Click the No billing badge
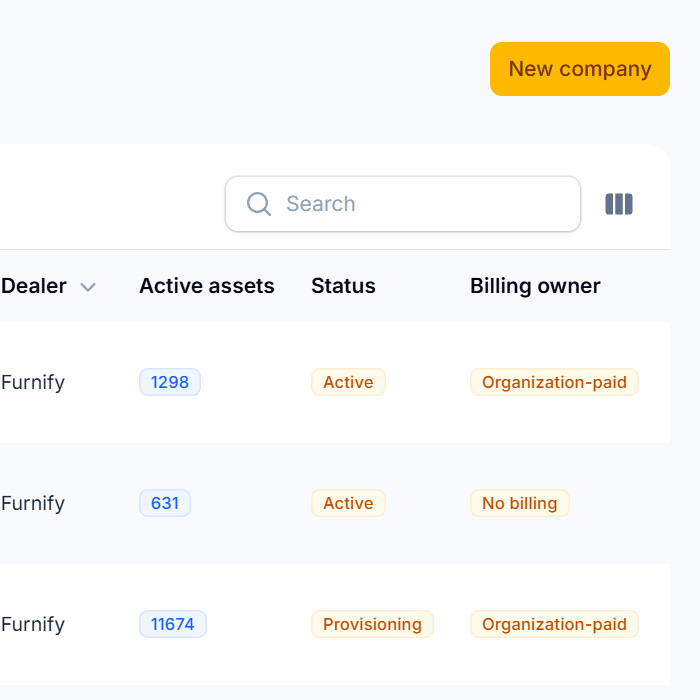700x700 pixels. point(520,503)
